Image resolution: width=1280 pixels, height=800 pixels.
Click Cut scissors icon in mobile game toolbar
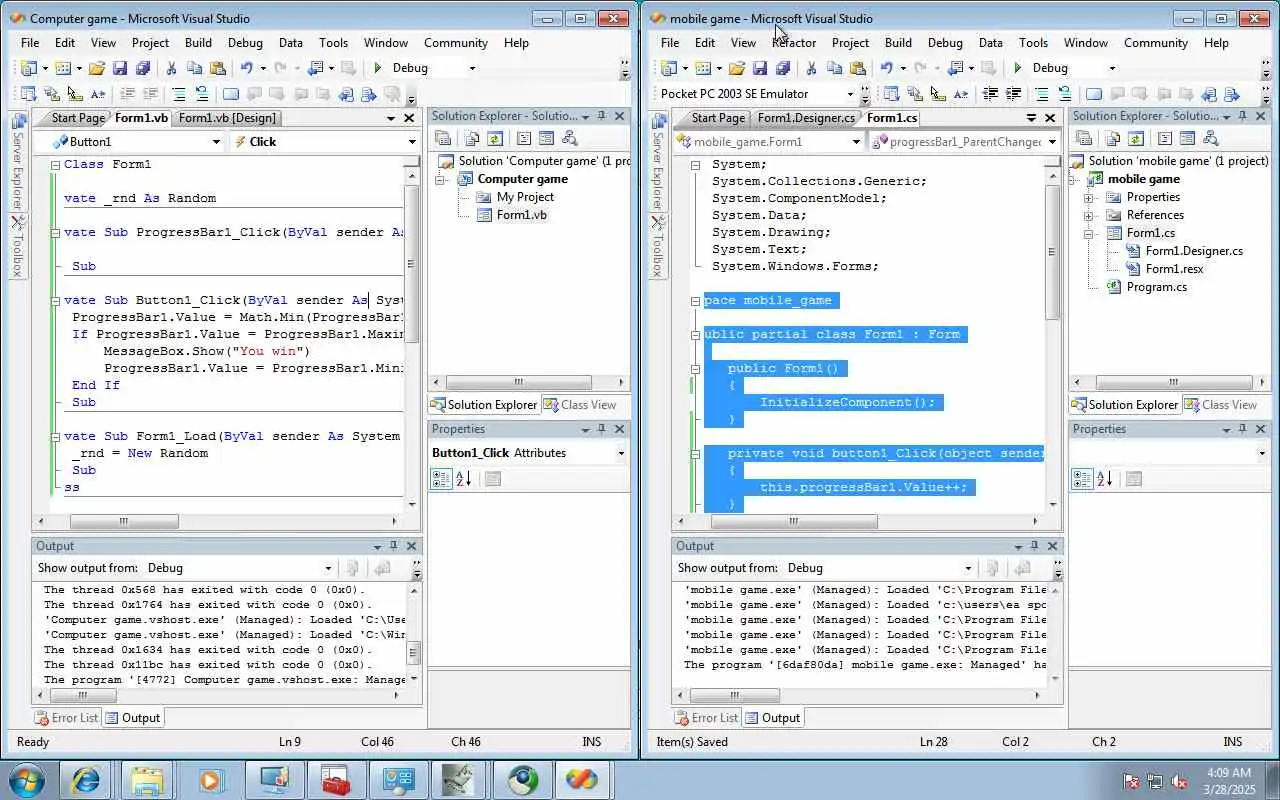(811, 68)
